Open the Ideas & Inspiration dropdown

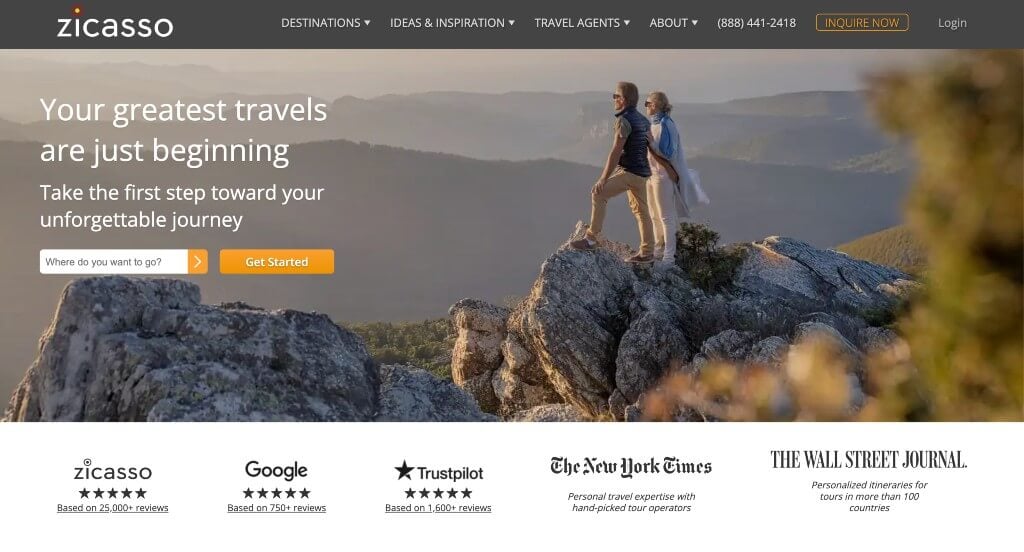pos(452,23)
